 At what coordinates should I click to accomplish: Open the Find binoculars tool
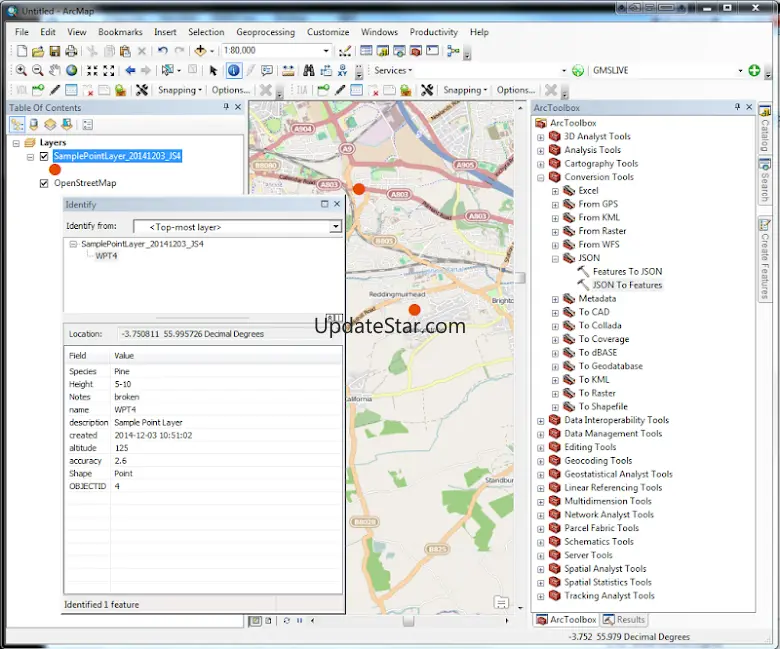(x=309, y=71)
